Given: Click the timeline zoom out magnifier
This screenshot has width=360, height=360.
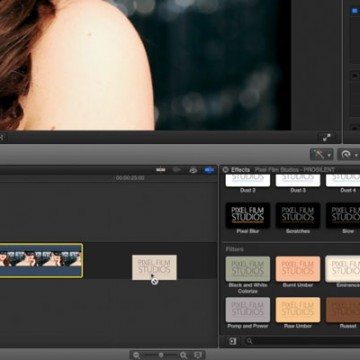Looking at the screenshot, I should [x=137, y=355].
